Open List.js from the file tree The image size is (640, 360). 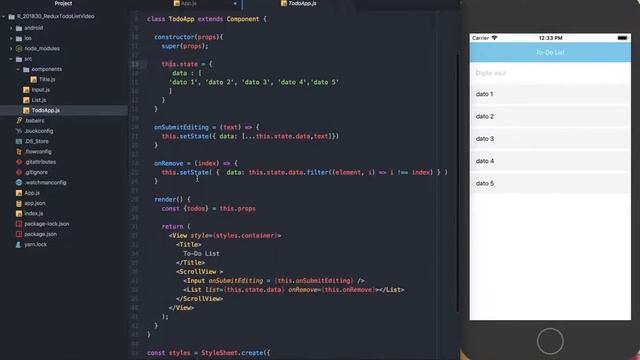coord(39,100)
